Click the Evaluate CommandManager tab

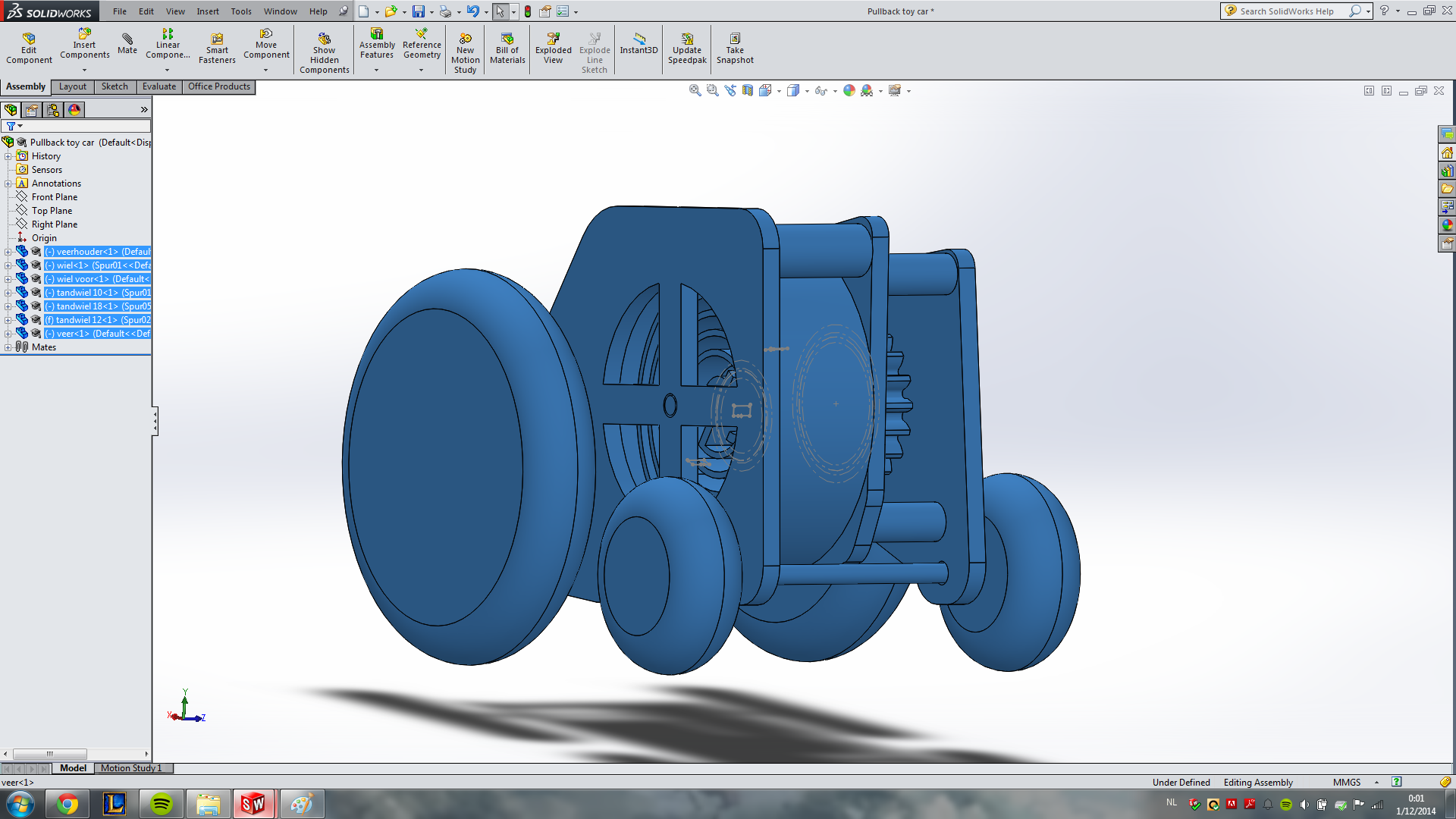point(158,86)
